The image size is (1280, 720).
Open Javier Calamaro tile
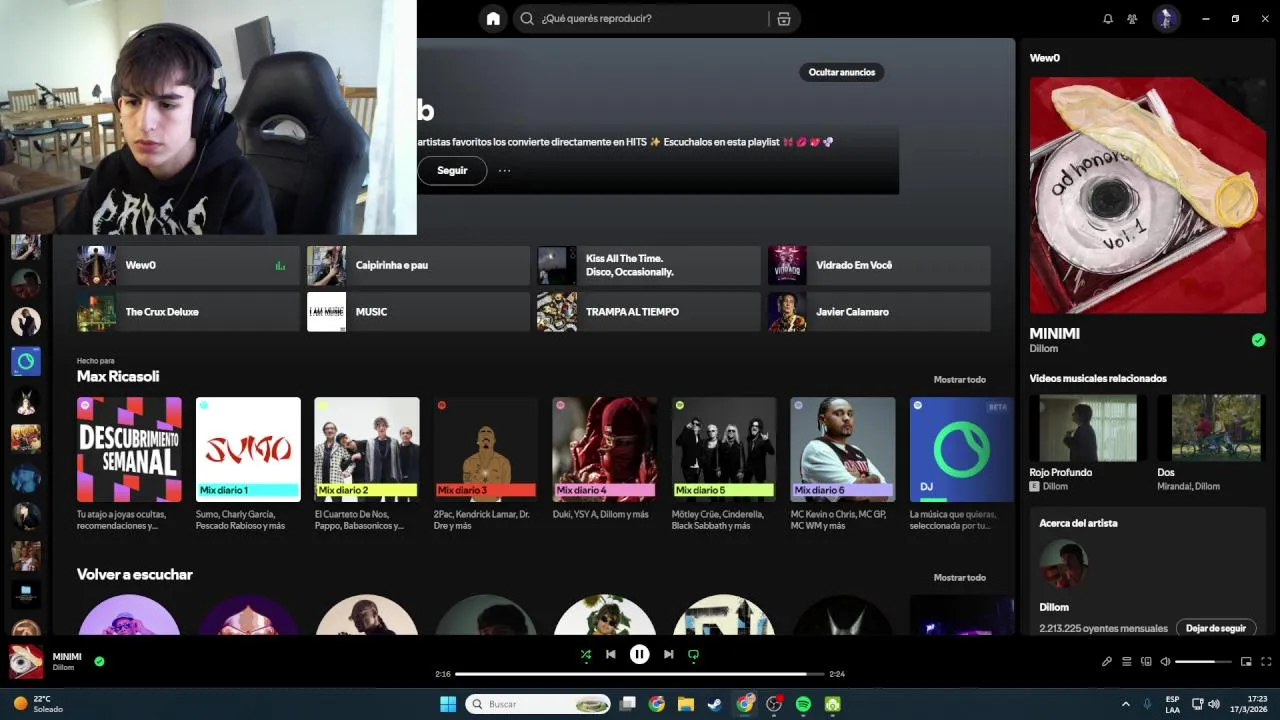pyautogui.click(x=879, y=312)
